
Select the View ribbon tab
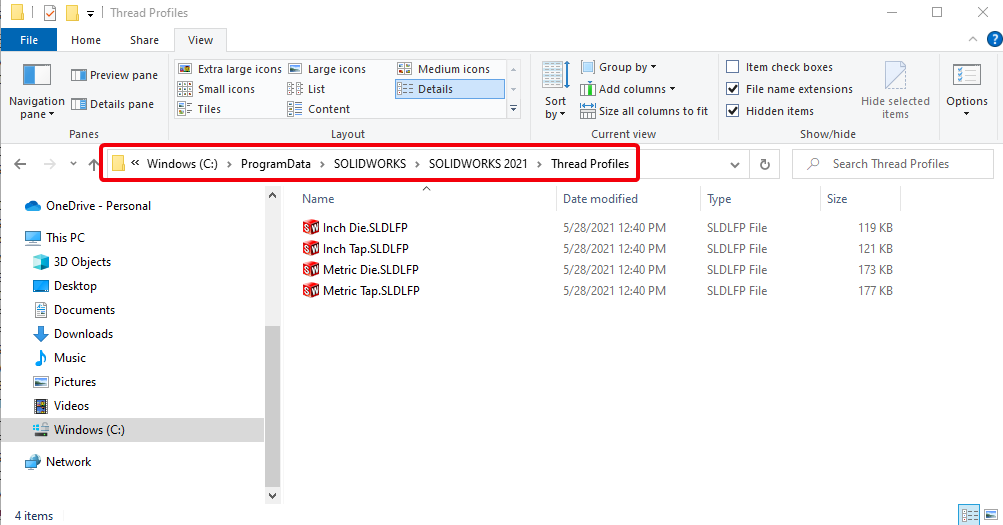(200, 40)
